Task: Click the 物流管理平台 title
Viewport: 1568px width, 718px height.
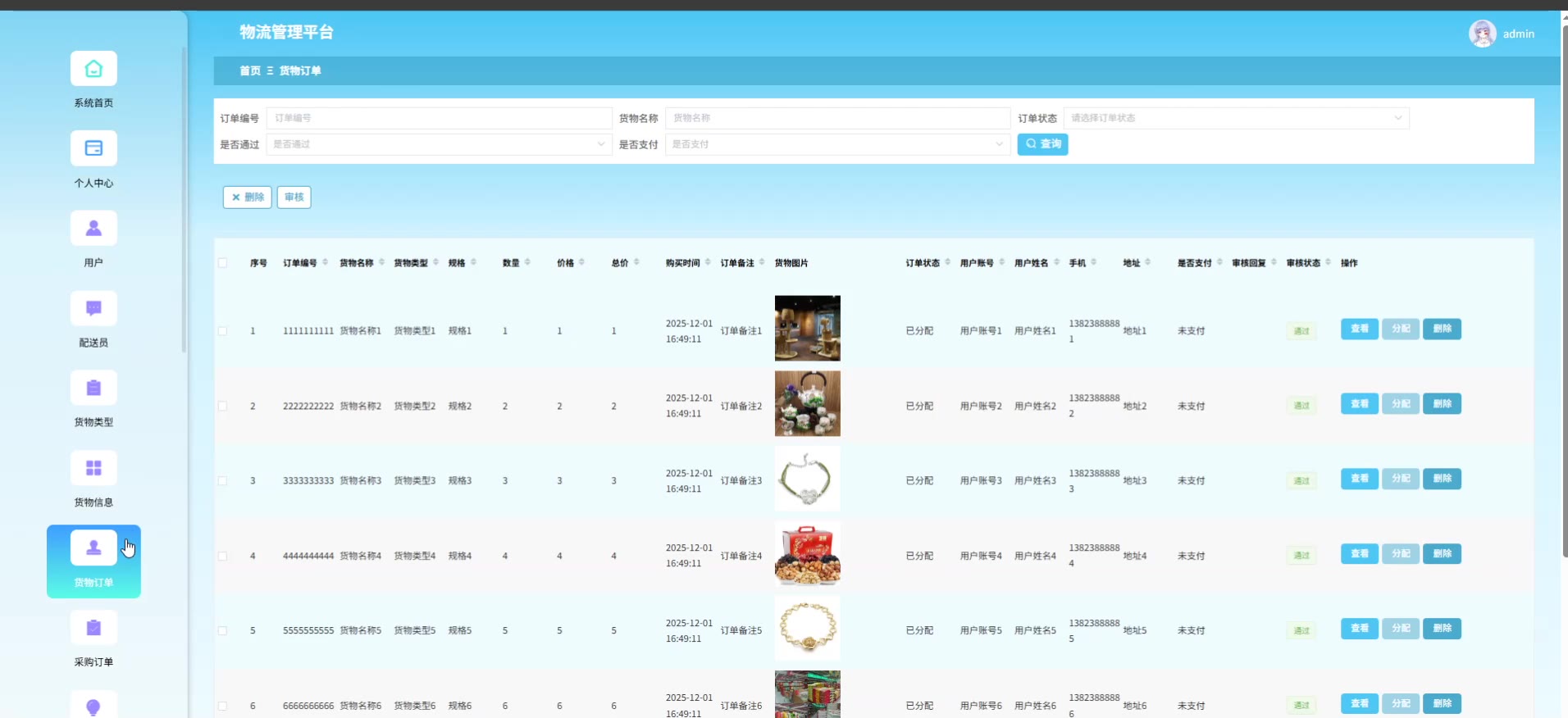Action: [286, 32]
